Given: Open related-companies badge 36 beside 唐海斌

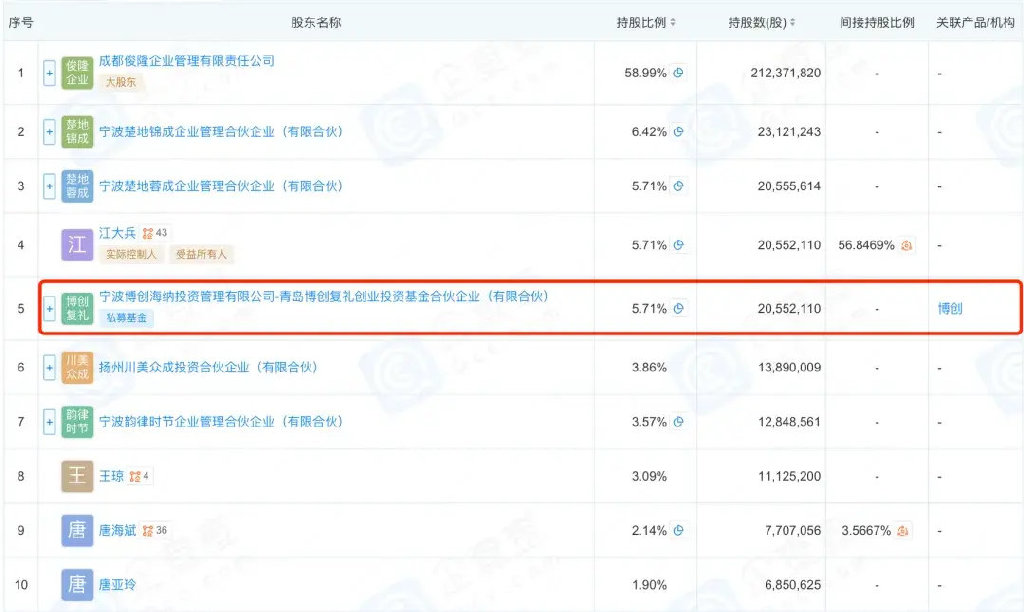Looking at the screenshot, I should (x=155, y=530).
